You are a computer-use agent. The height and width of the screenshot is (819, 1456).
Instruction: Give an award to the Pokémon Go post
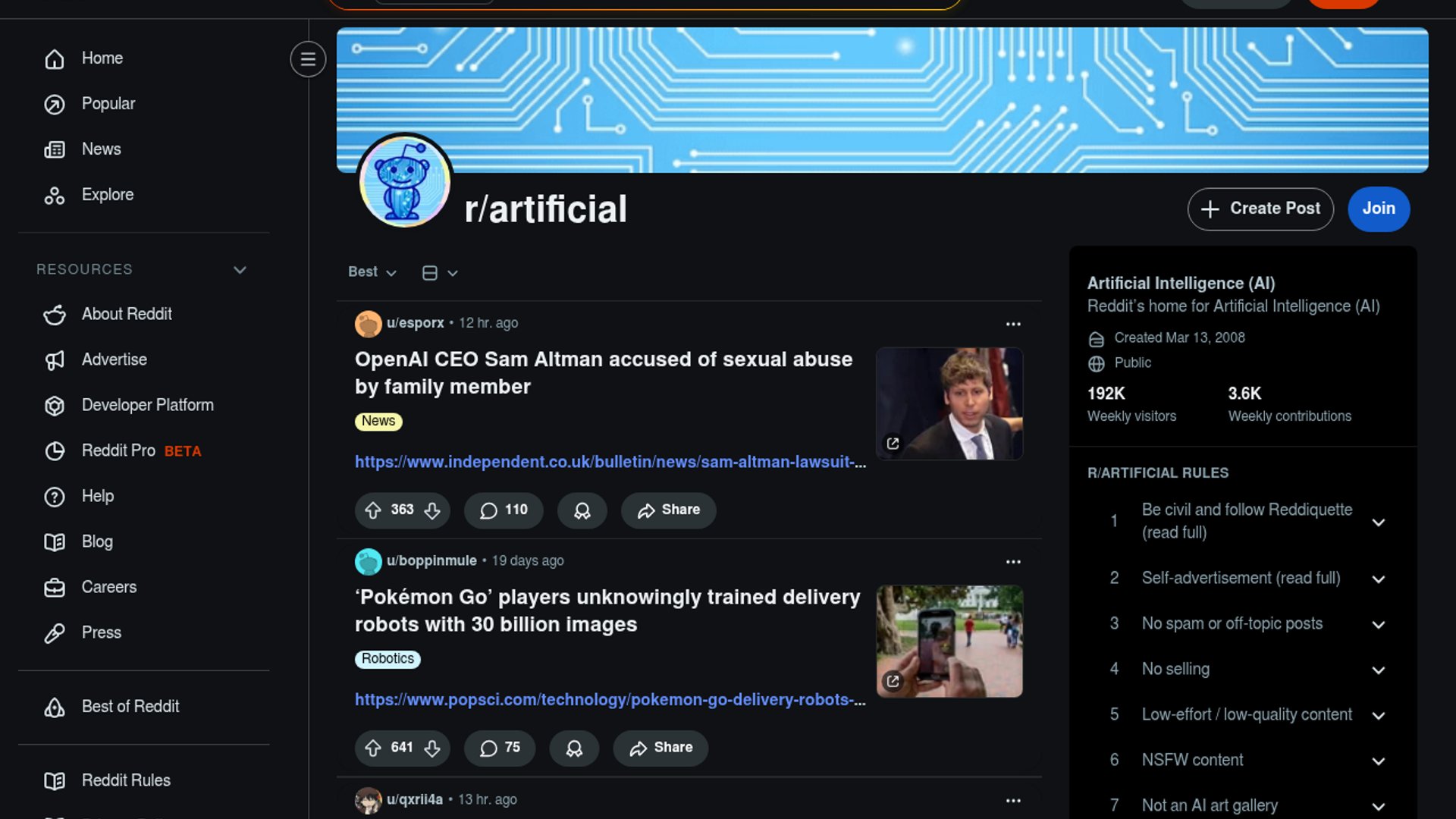(574, 748)
